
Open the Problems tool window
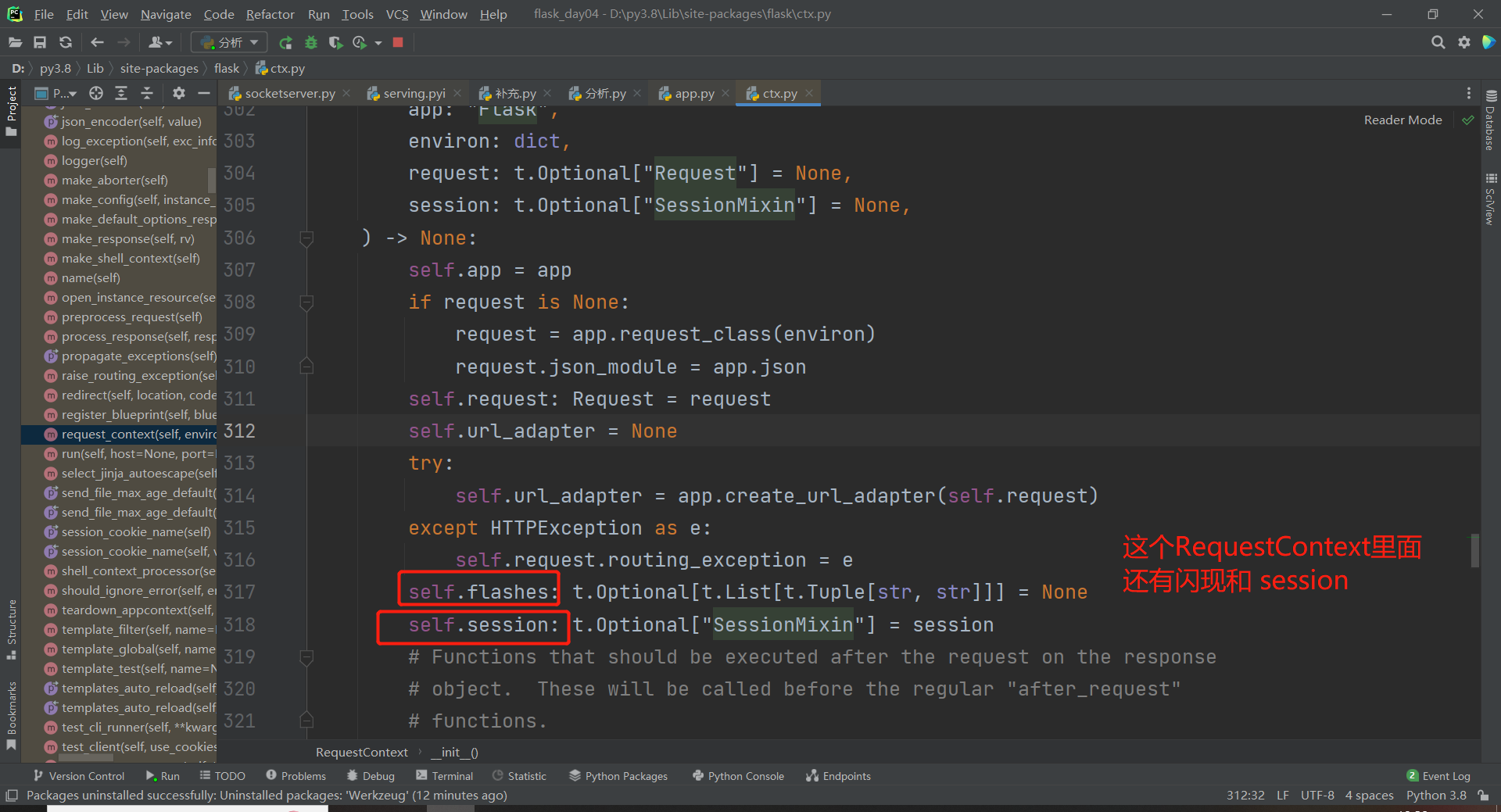pyautogui.click(x=296, y=776)
